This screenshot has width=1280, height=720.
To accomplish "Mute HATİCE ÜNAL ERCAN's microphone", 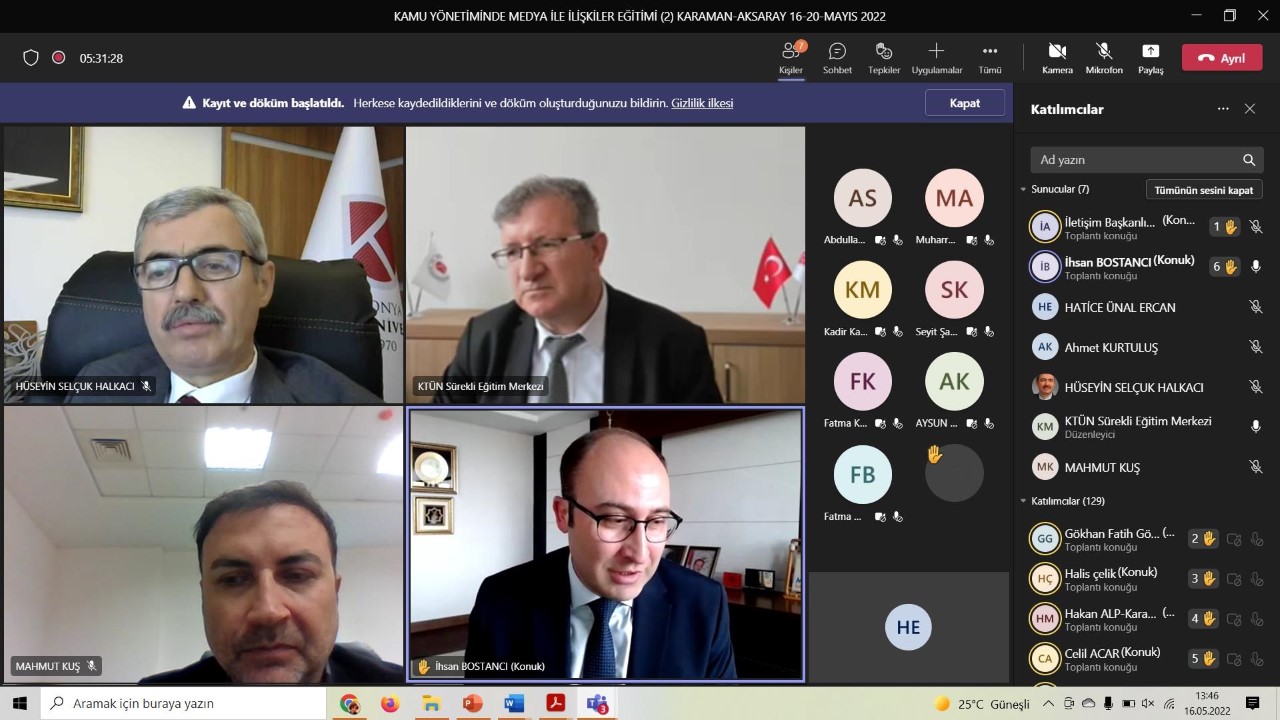I will click(1256, 307).
